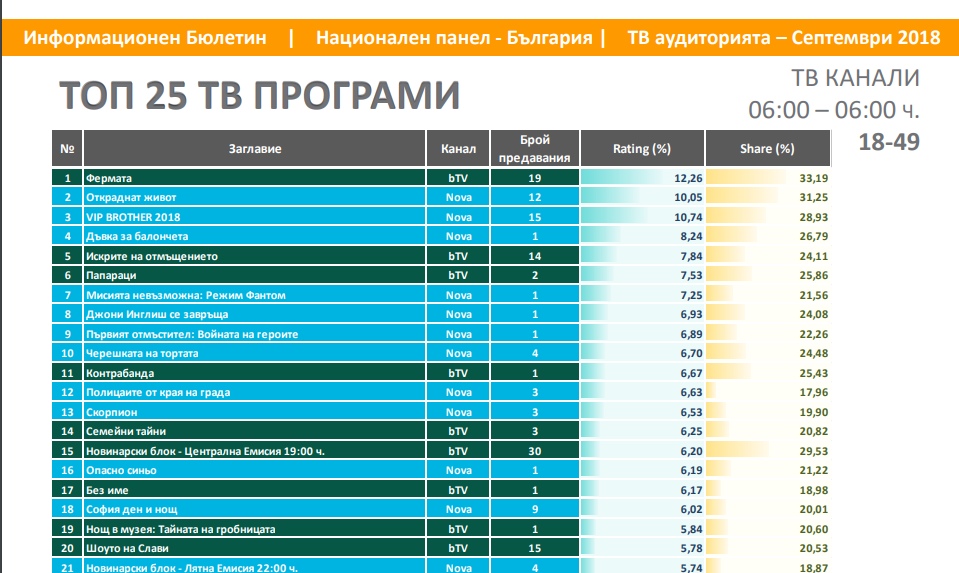Click the 'Брой предавания' column header
Viewport: 959px width, 573px height.
(536, 149)
